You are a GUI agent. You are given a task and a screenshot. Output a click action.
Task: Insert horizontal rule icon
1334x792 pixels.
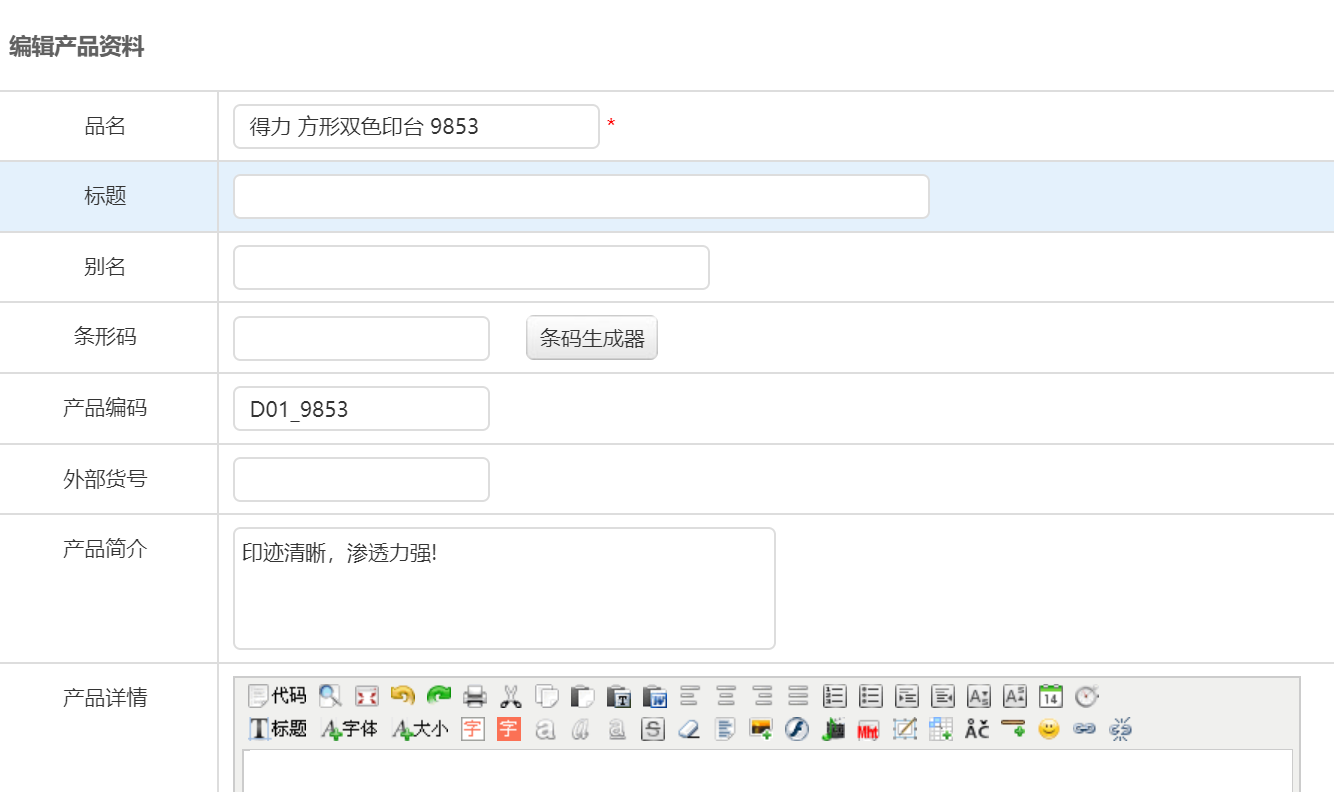[1013, 729]
